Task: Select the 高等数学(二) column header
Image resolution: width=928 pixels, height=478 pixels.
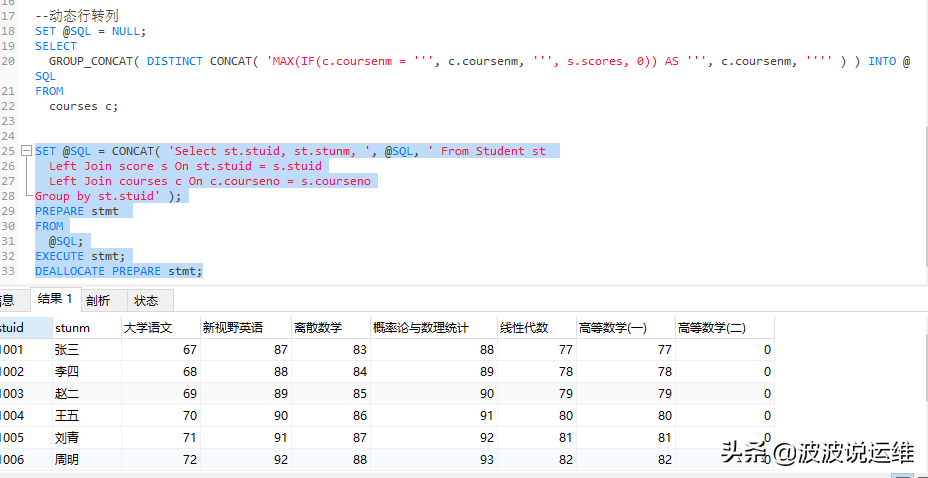Action: click(x=724, y=328)
